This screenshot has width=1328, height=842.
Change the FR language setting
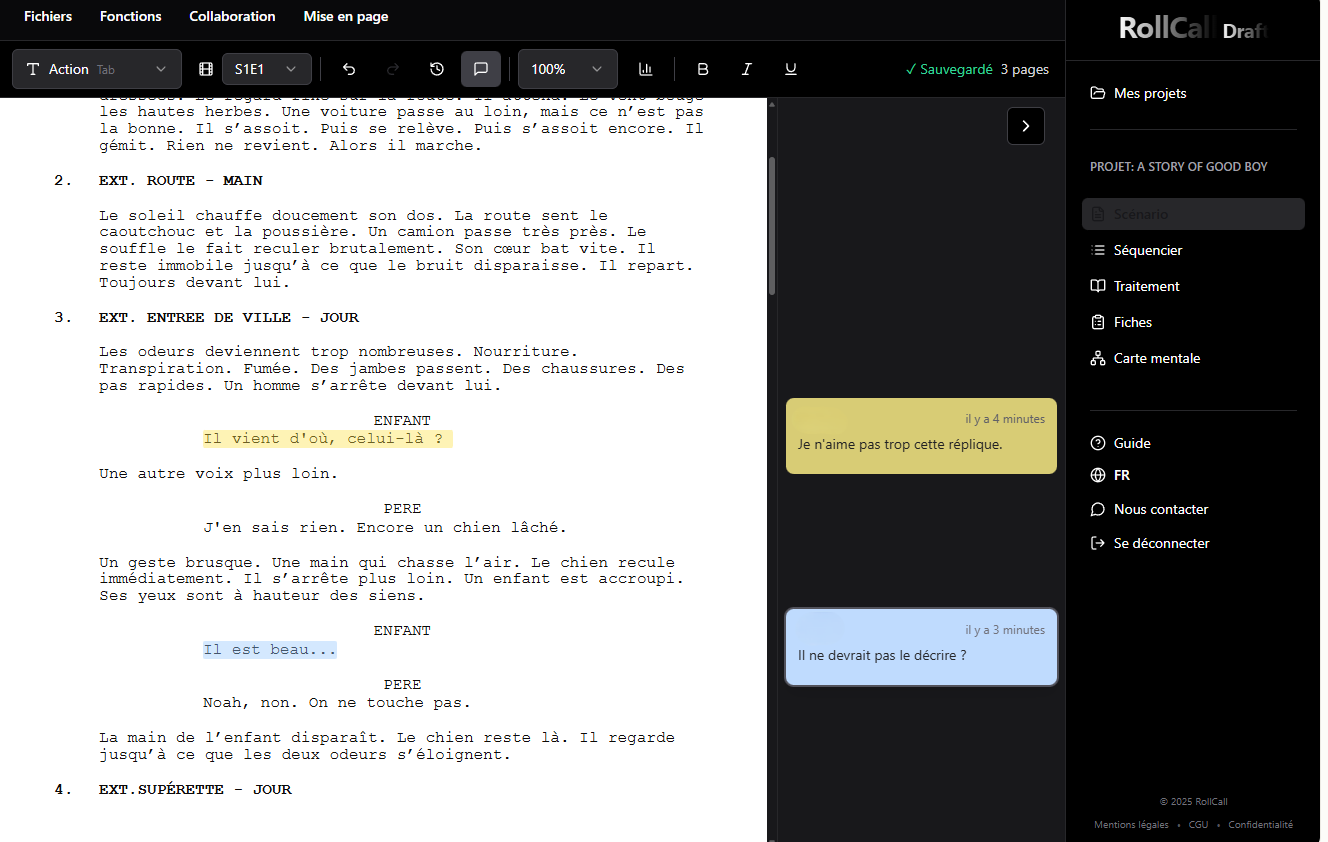[1111, 475]
